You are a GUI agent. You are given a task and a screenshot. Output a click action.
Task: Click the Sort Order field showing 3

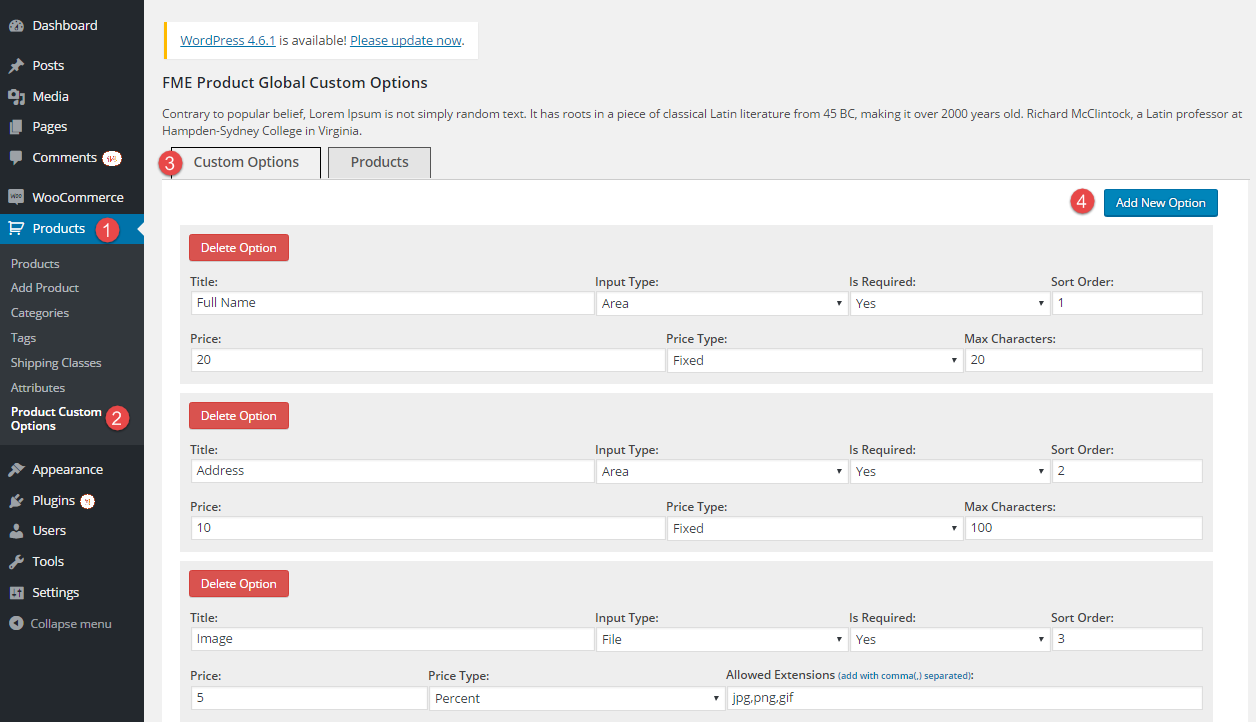pos(1127,639)
